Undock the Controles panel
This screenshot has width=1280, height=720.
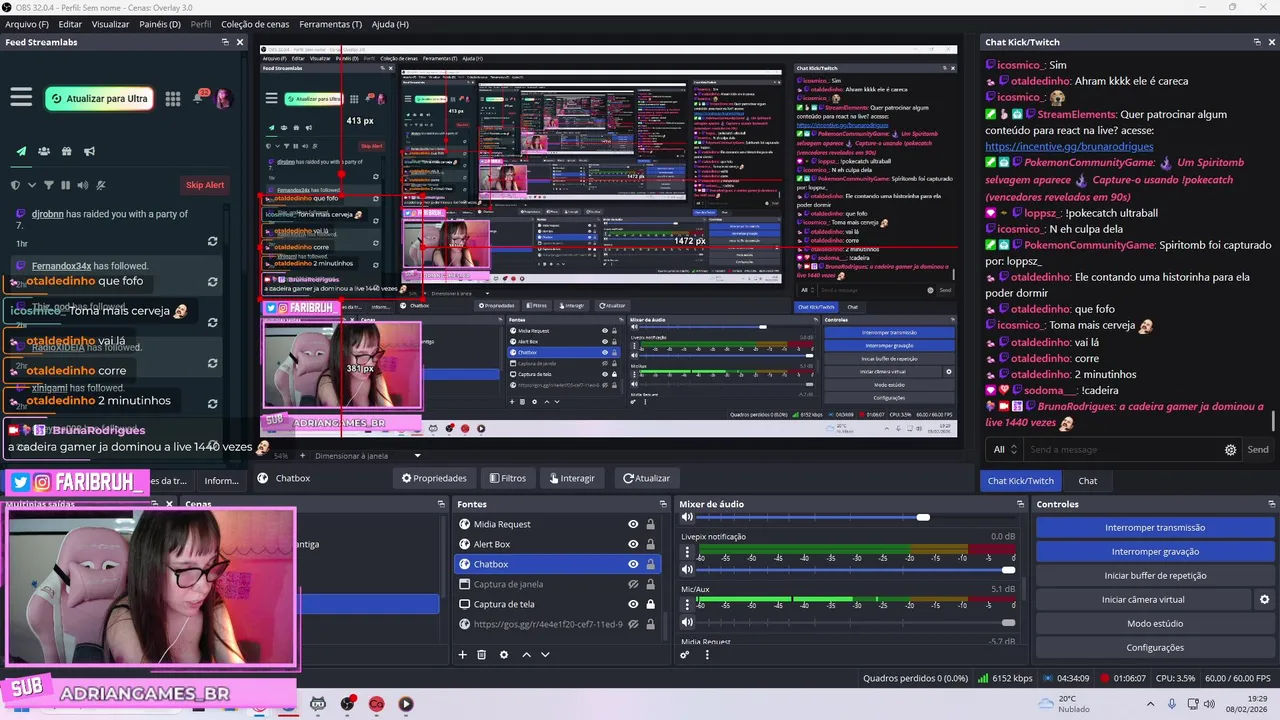(1272, 504)
